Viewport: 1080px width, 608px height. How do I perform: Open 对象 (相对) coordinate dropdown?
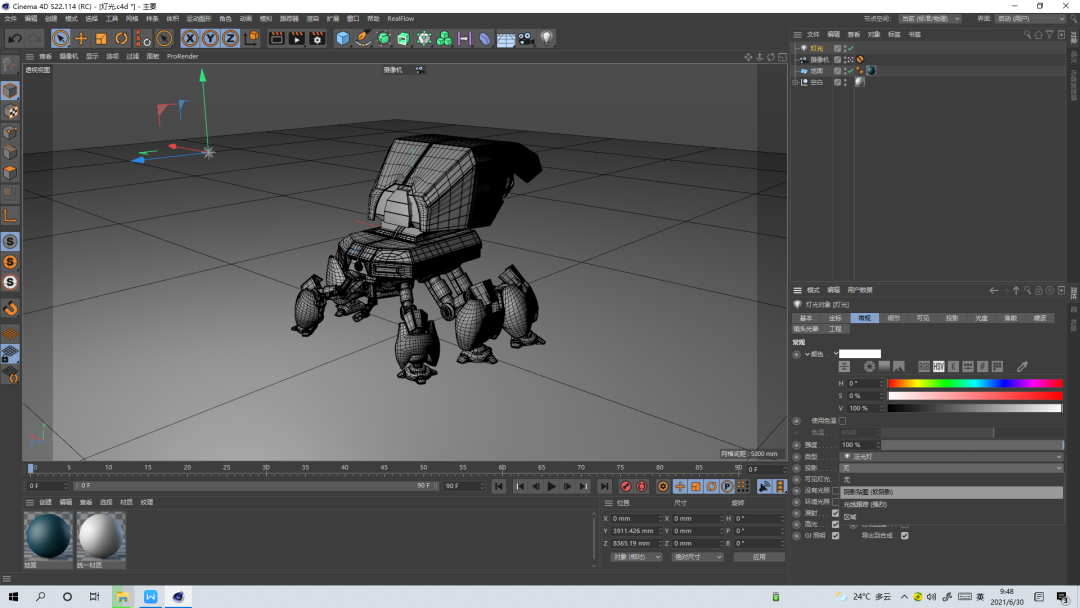pos(636,557)
